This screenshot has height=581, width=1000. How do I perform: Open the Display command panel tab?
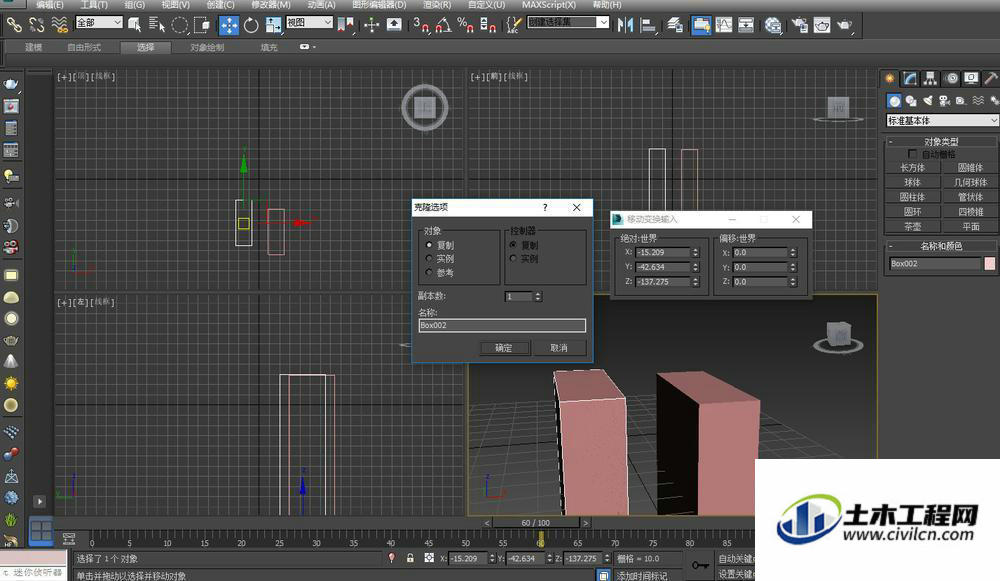(971, 78)
